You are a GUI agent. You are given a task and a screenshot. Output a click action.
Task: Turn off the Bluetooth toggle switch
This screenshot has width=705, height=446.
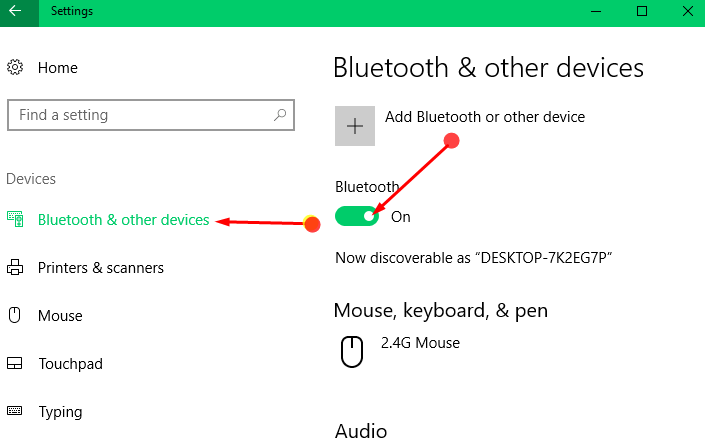pyautogui.click(x=357, y=216)
